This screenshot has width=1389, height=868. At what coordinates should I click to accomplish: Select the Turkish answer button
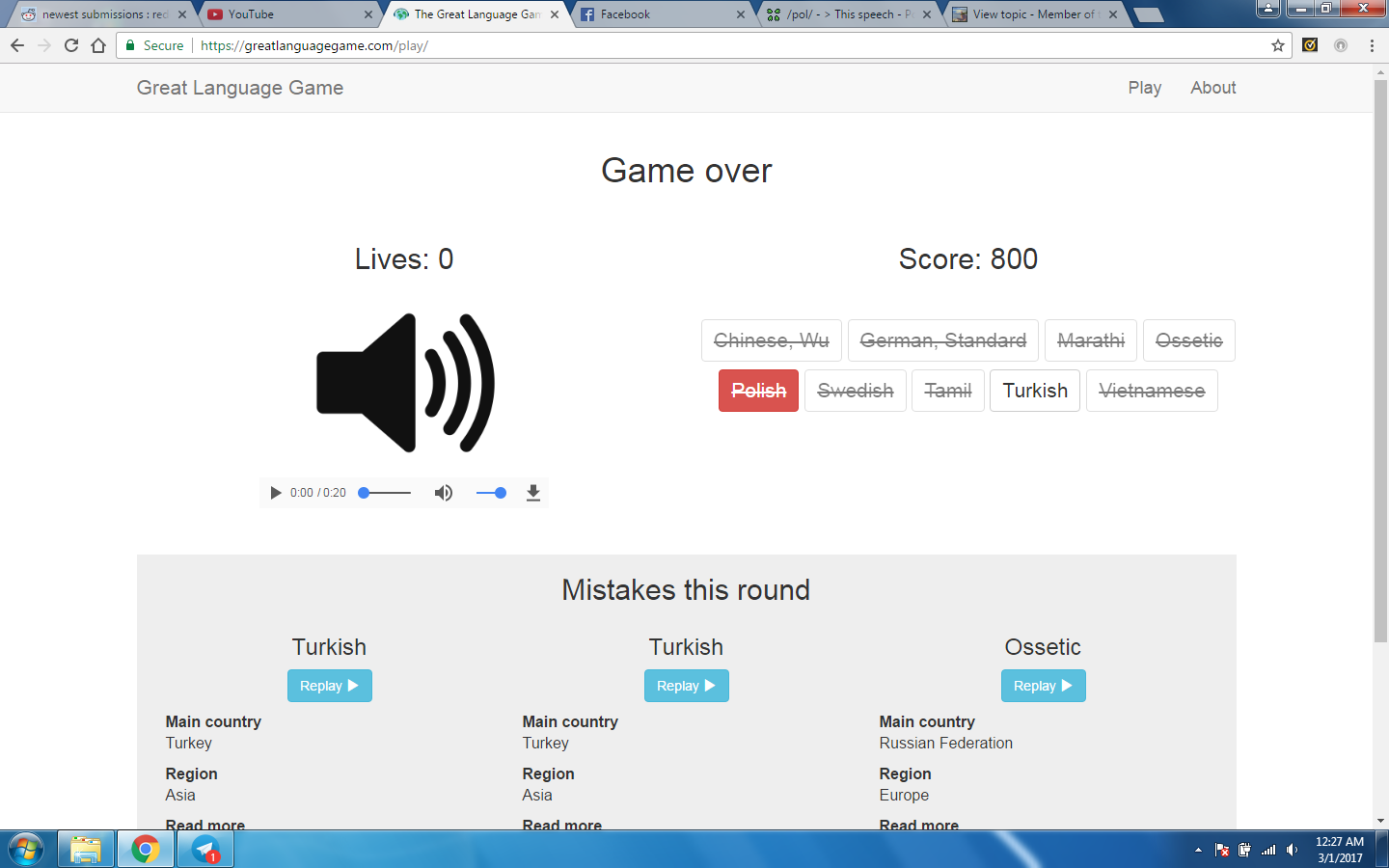point(1034,391)
